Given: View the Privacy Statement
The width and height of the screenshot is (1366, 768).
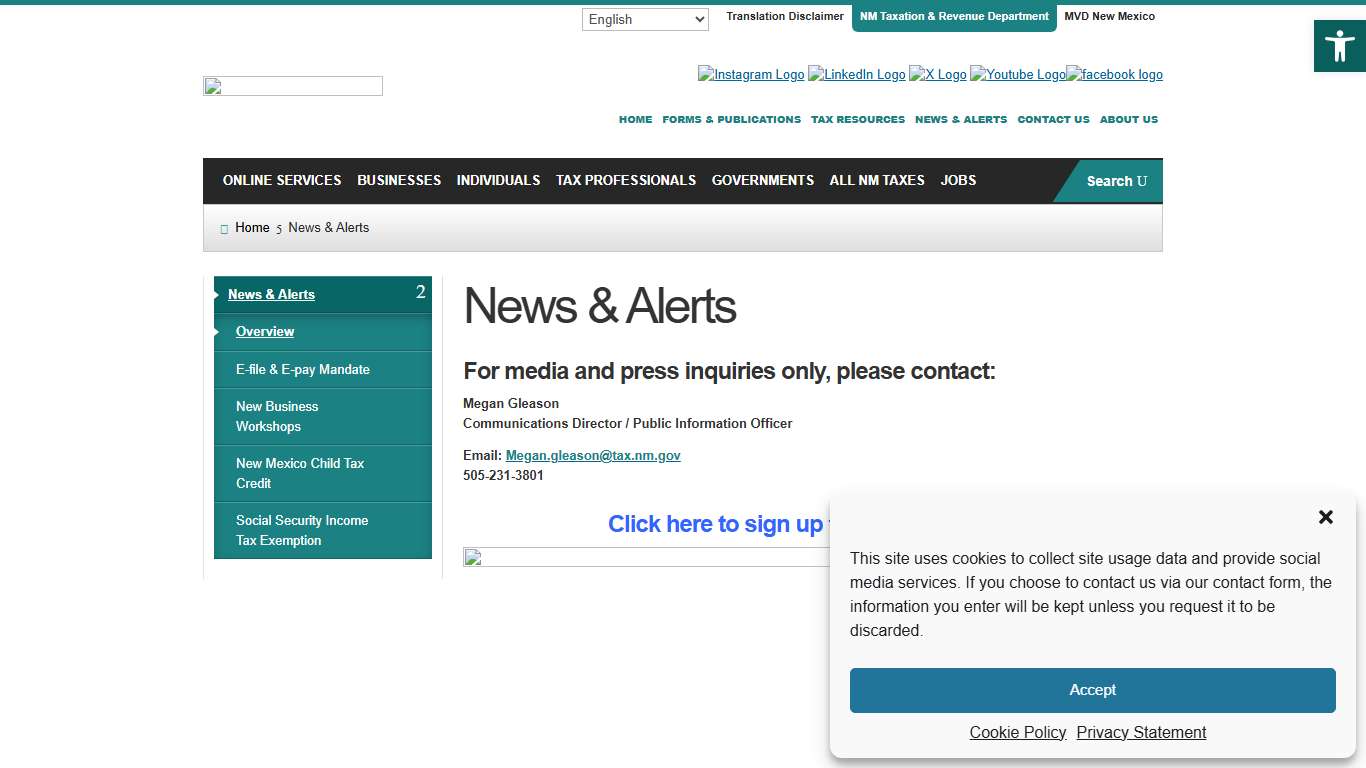Looking at the screenshot, I should (x=1141, y=732).
